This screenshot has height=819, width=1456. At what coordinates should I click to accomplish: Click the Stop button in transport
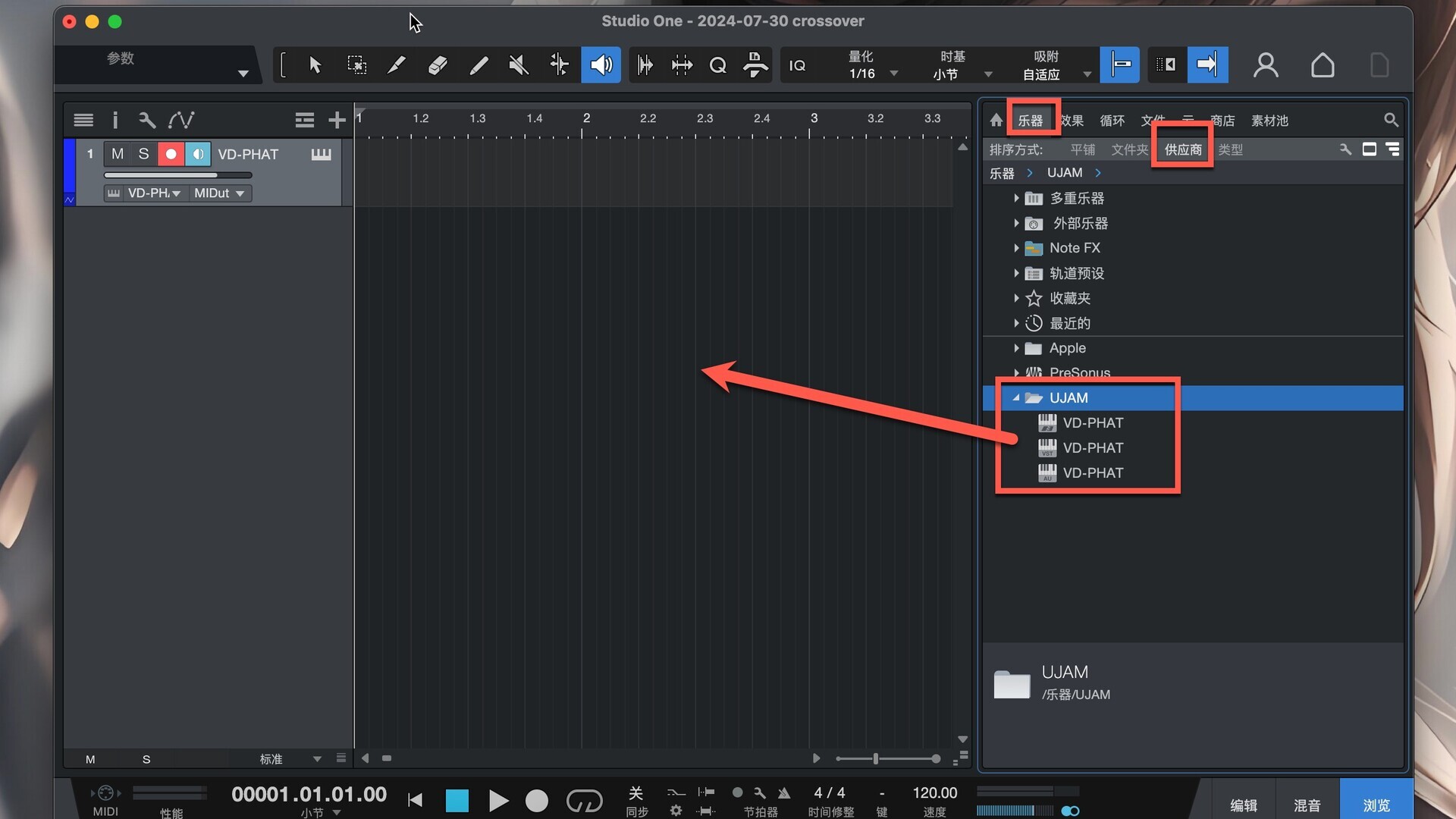pos(457,800)
